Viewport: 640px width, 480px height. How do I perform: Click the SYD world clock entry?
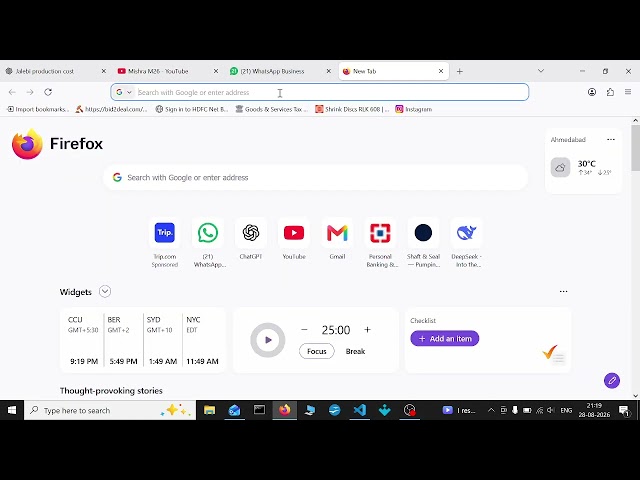[x=162, y=340]
